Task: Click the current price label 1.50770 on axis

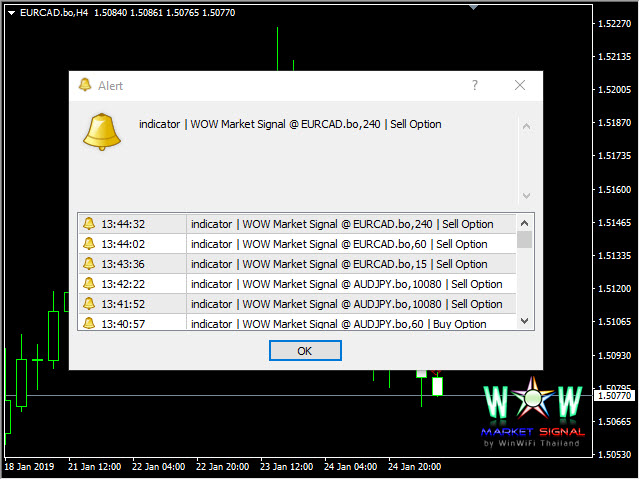Action: pyautogui.click(x=614, y=395)
